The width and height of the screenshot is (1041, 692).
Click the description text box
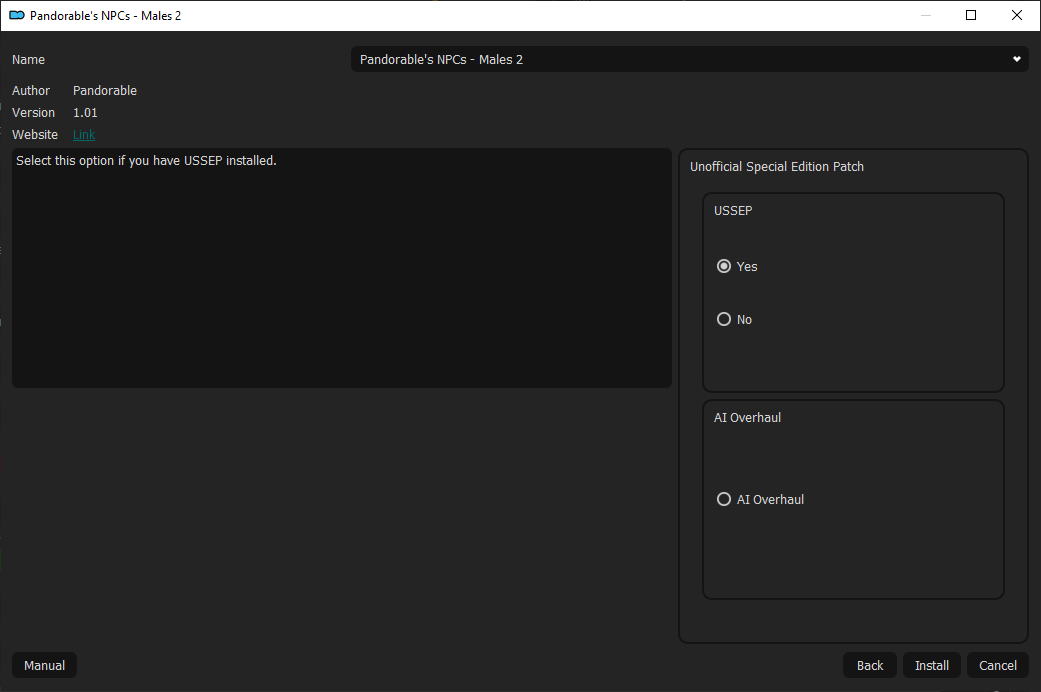pyautogui.click(x=342, y=268)
